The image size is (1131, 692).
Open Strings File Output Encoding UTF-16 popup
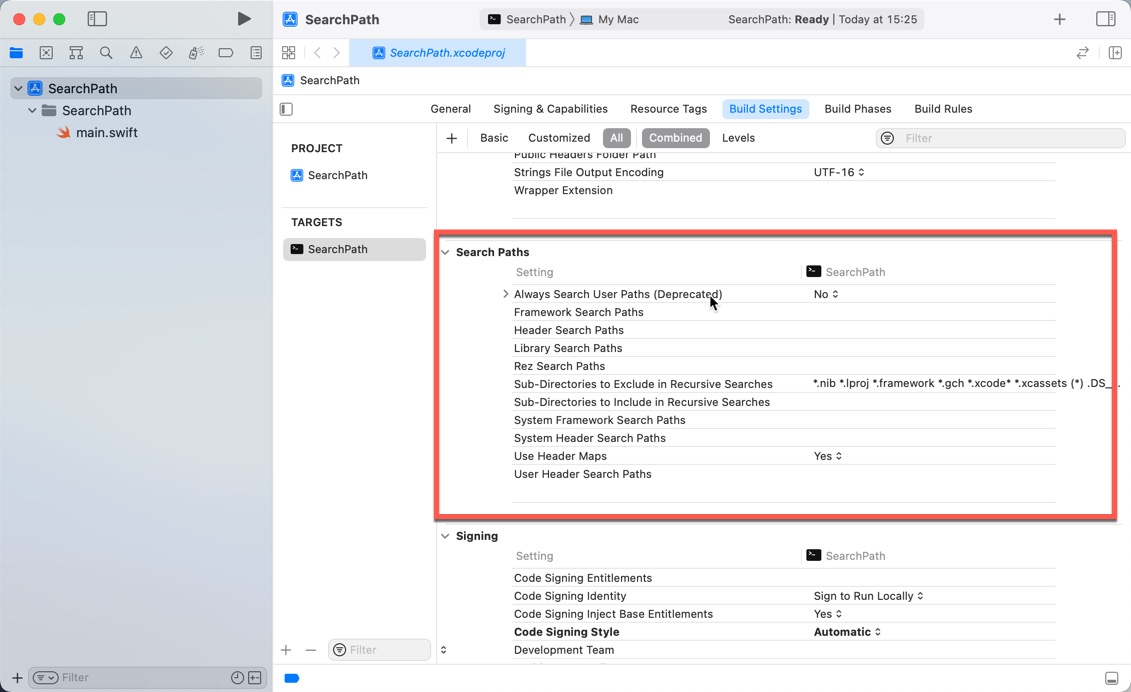coord(839,172)
